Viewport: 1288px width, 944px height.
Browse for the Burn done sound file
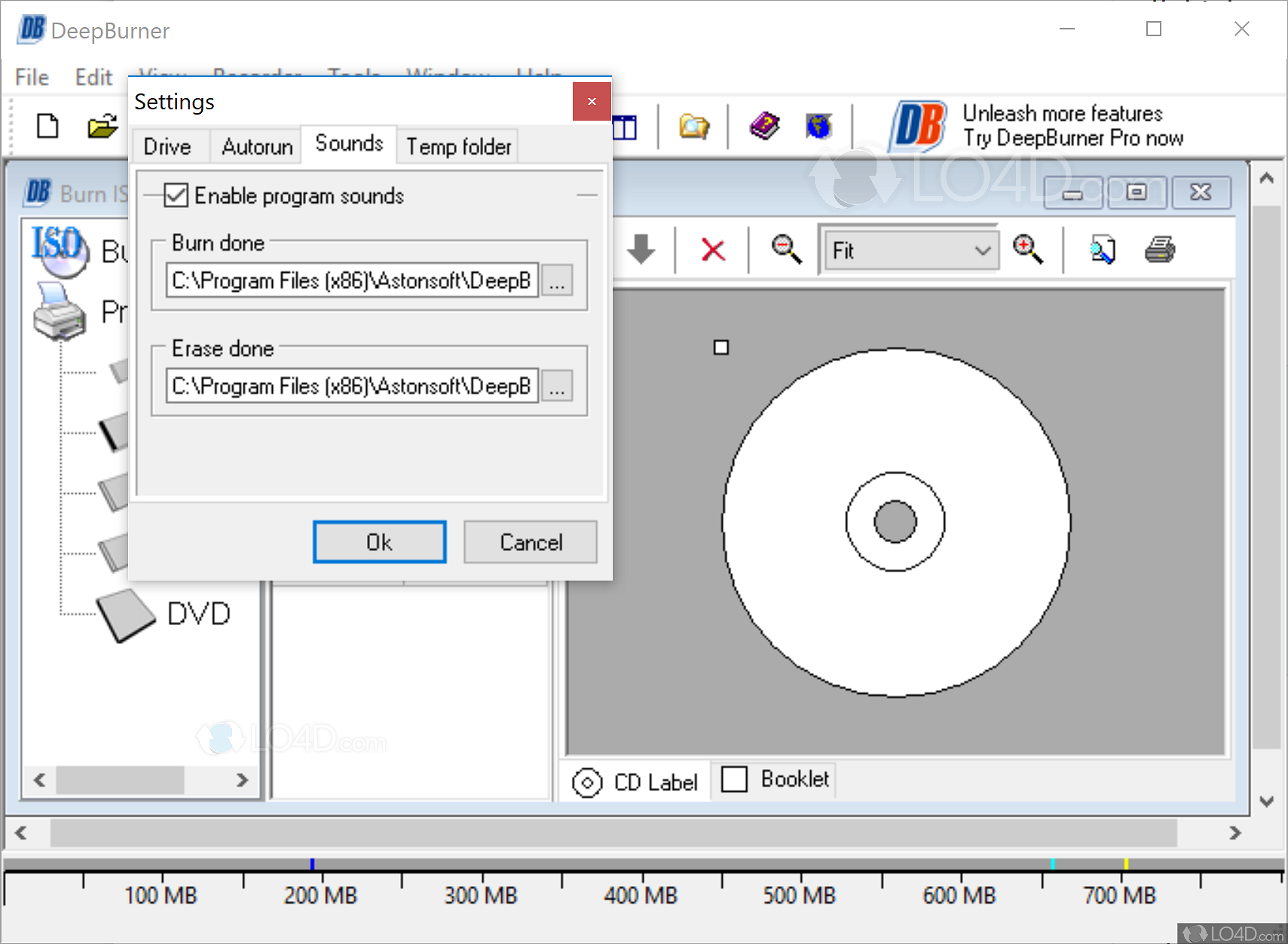[557, 280]
